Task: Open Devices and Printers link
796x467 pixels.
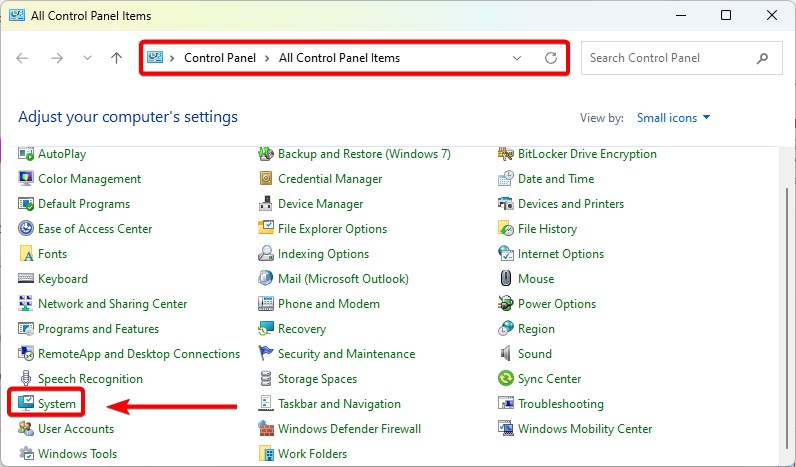Action: point(571,204)
